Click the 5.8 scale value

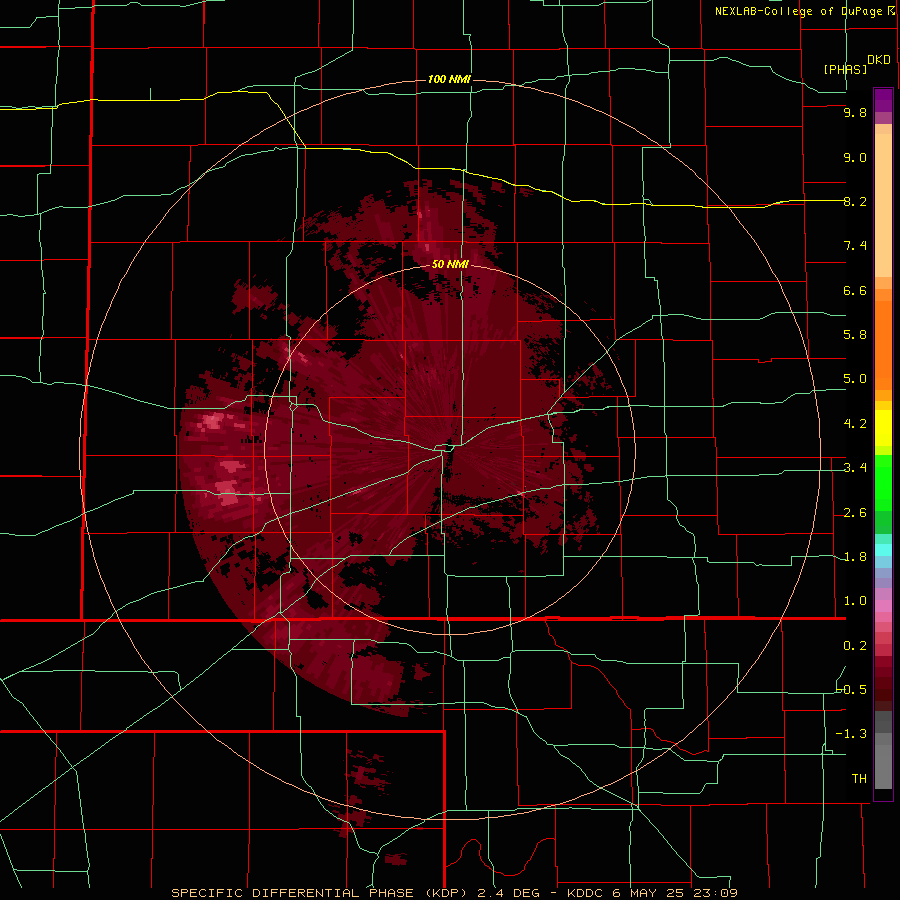[855, 335]
